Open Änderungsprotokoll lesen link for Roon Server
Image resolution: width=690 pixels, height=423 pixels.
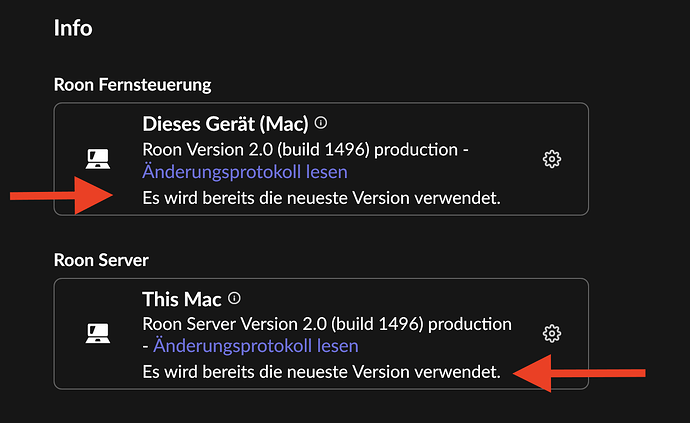[256, 346]
